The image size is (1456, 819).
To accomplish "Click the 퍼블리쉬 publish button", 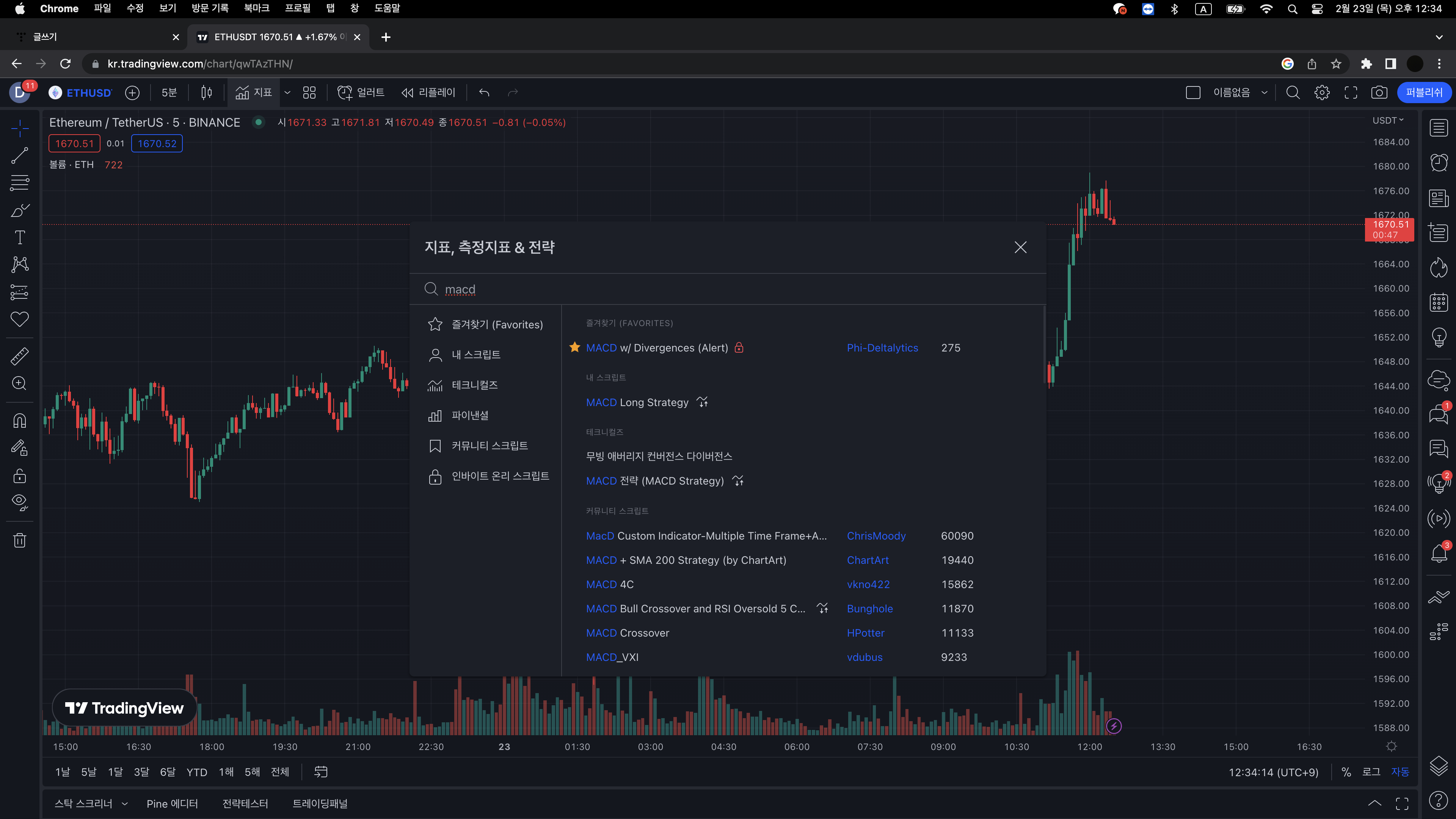I will click(x=1423, y=93).
